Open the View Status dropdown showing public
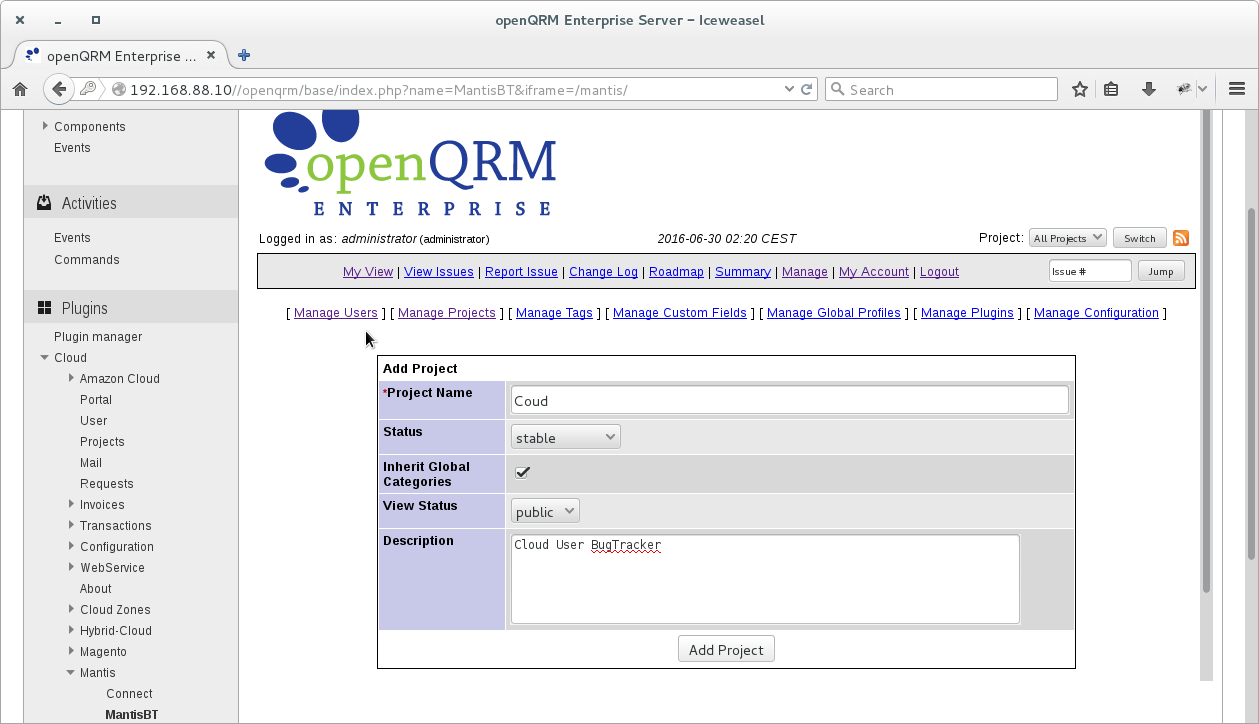 pyautogui.click(x=545, y=511)
